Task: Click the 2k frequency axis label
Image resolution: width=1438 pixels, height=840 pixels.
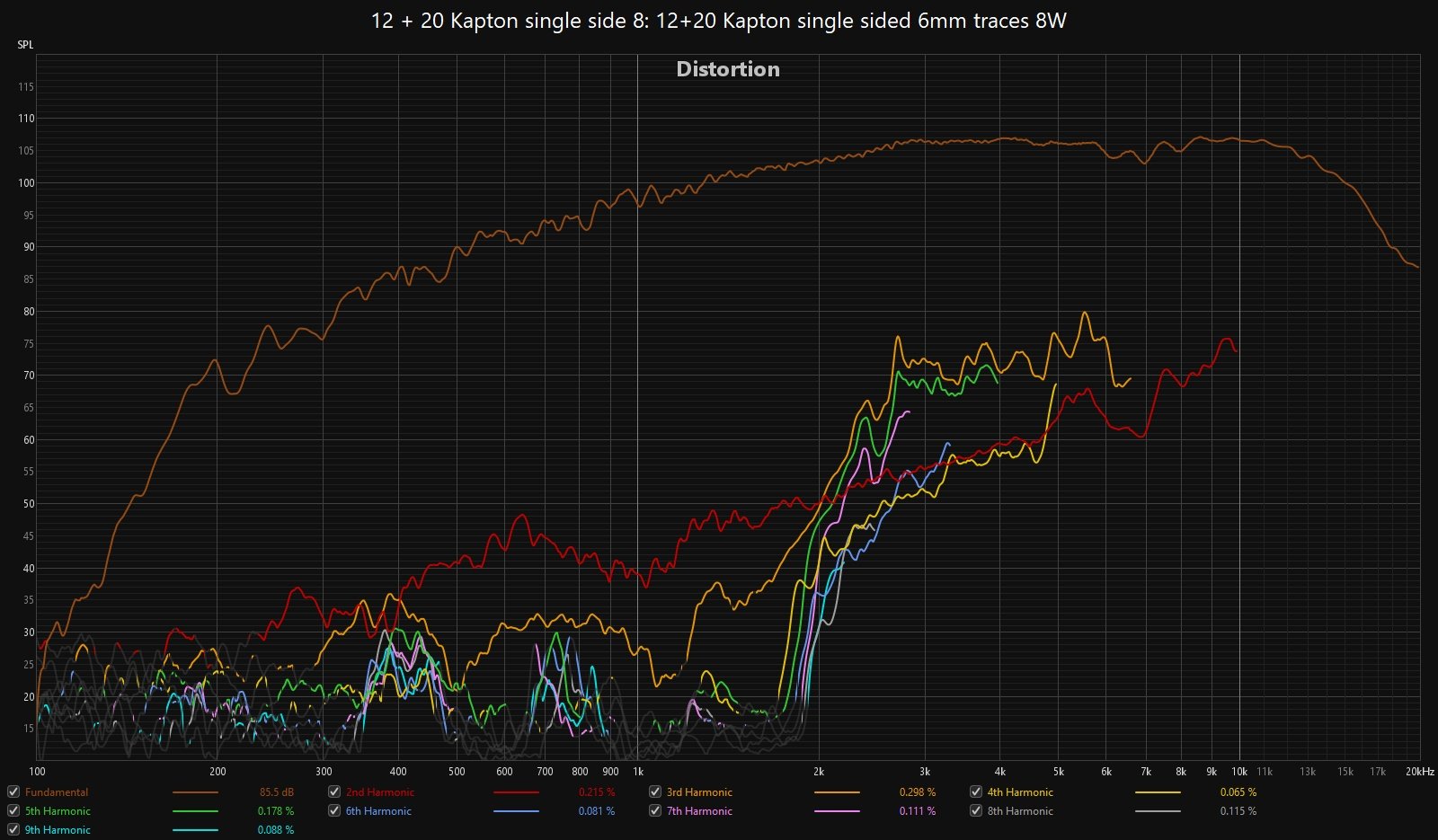Action: (819, 772)
